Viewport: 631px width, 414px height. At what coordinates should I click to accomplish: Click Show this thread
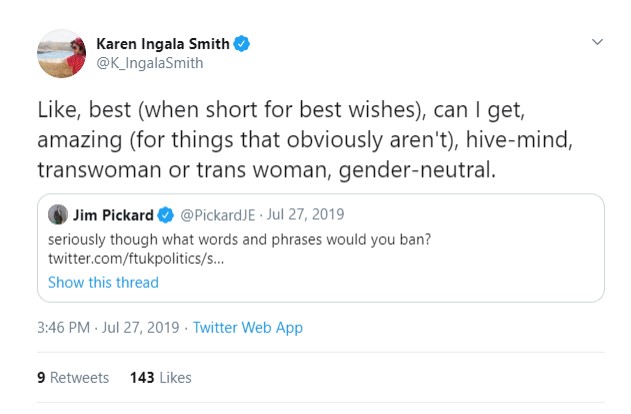[x=103, y=282]
